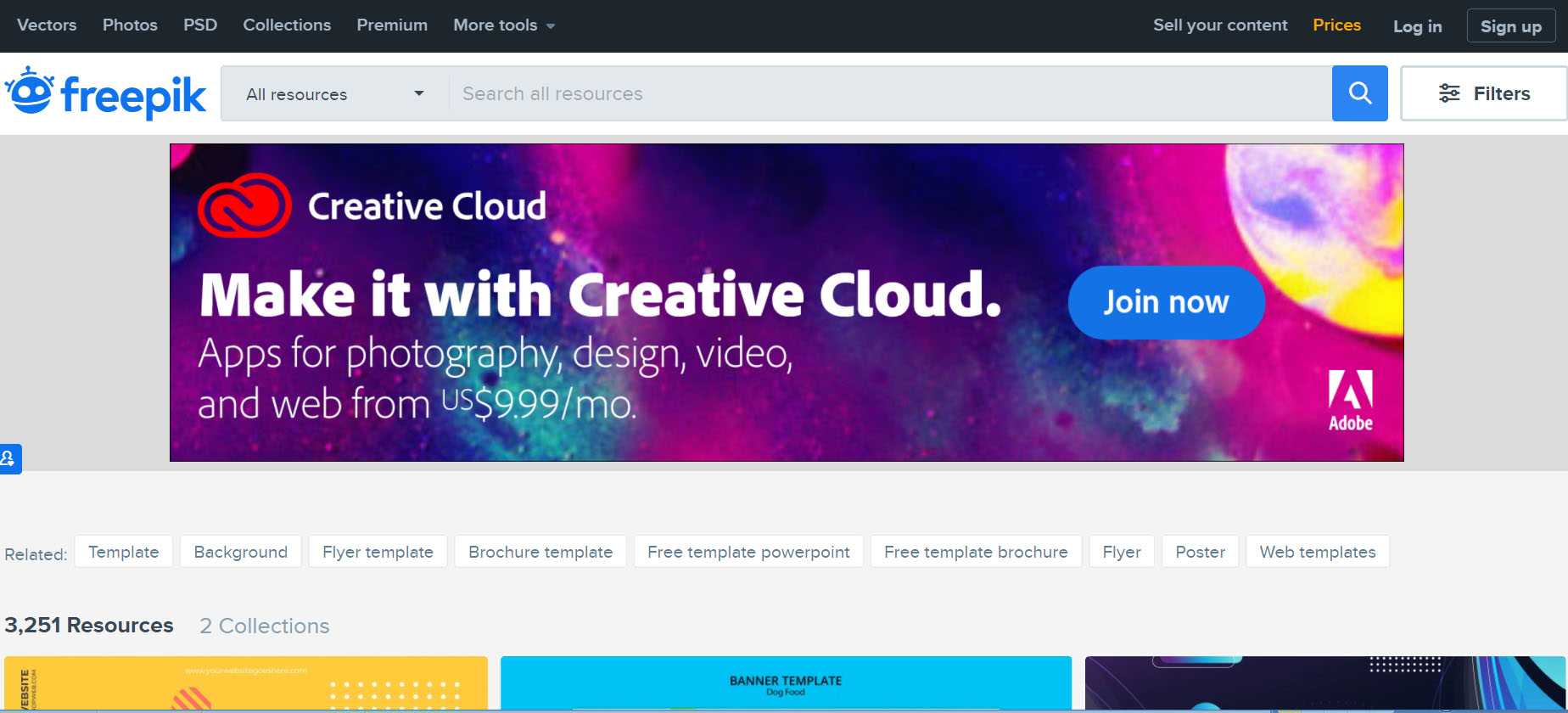This screenshot has width=1568, height=713.
Task: Focus the Search all resources field
Action: [x=890, y=93]
